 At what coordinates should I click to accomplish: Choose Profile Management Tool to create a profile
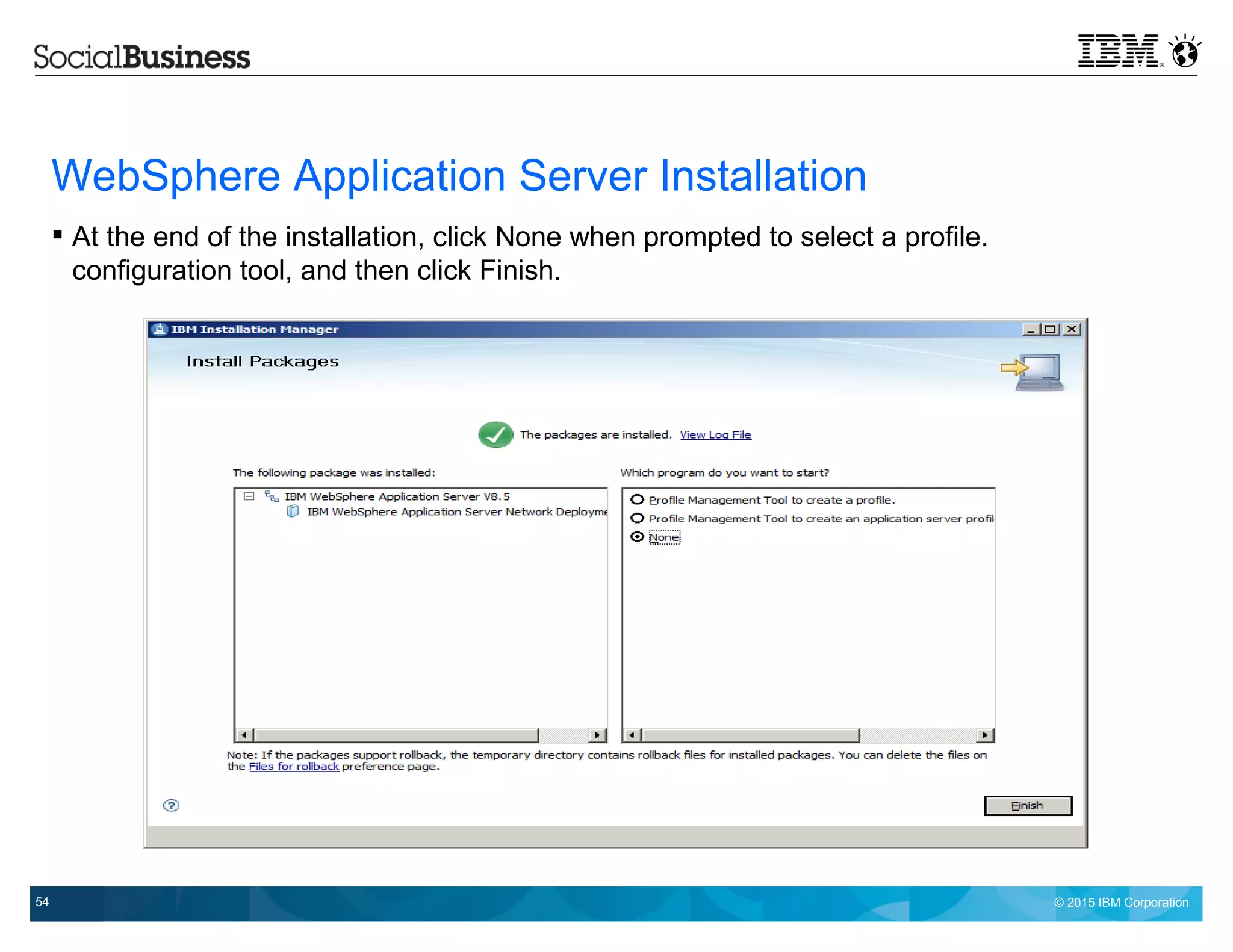(762, 499)
